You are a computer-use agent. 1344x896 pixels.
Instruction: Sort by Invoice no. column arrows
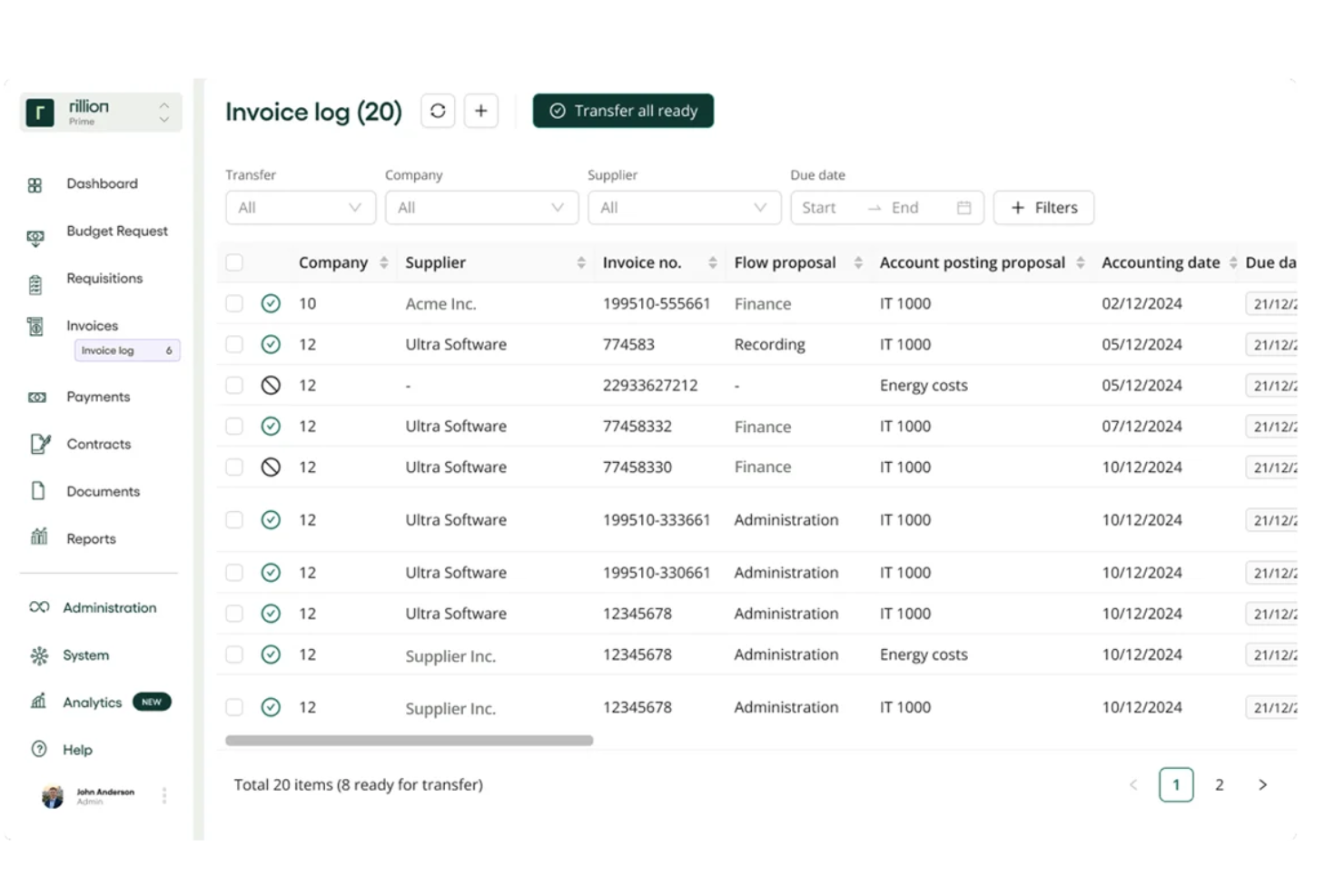click(713, 262)
